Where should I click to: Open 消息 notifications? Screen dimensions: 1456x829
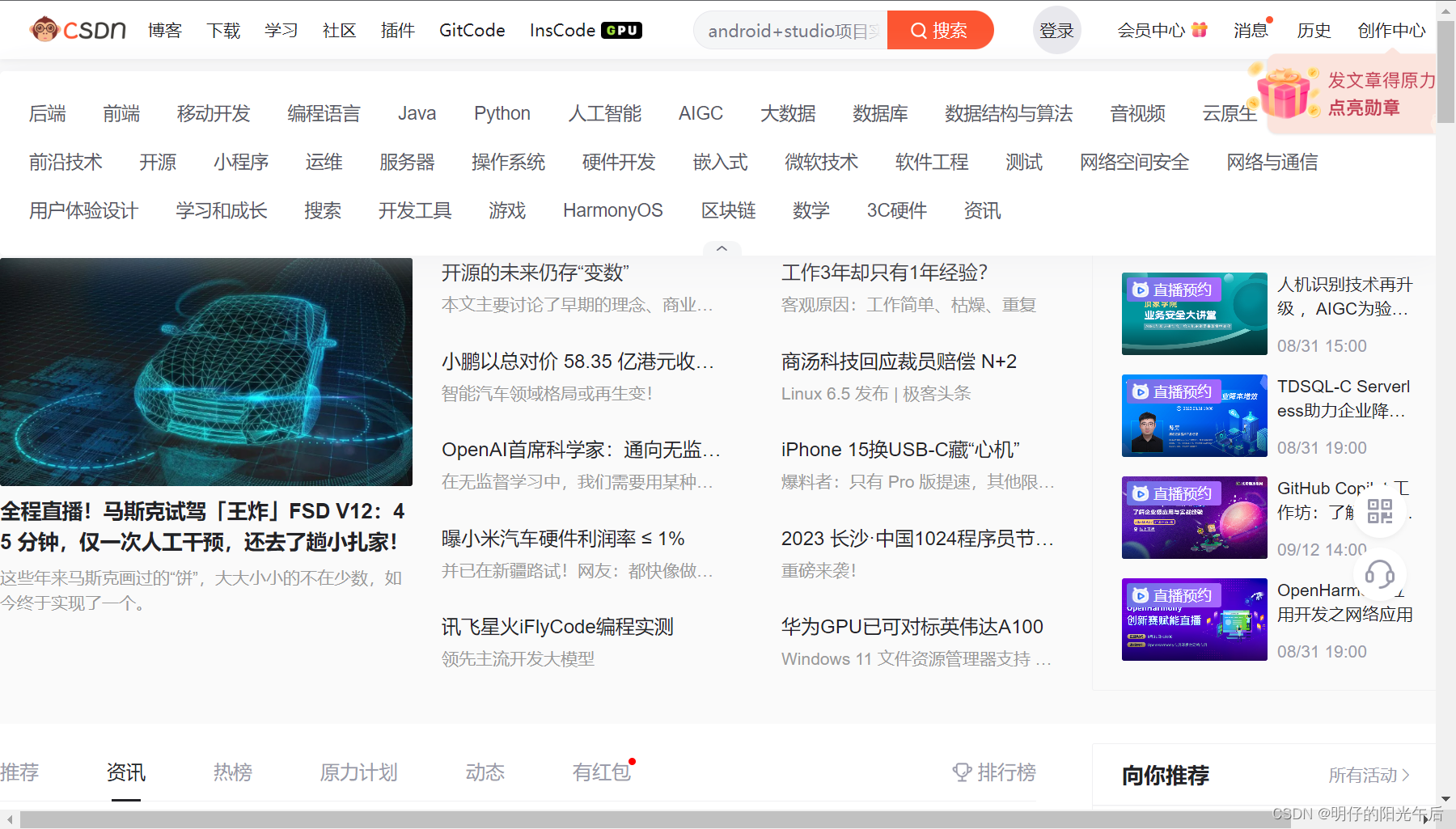pos(1251,30)
